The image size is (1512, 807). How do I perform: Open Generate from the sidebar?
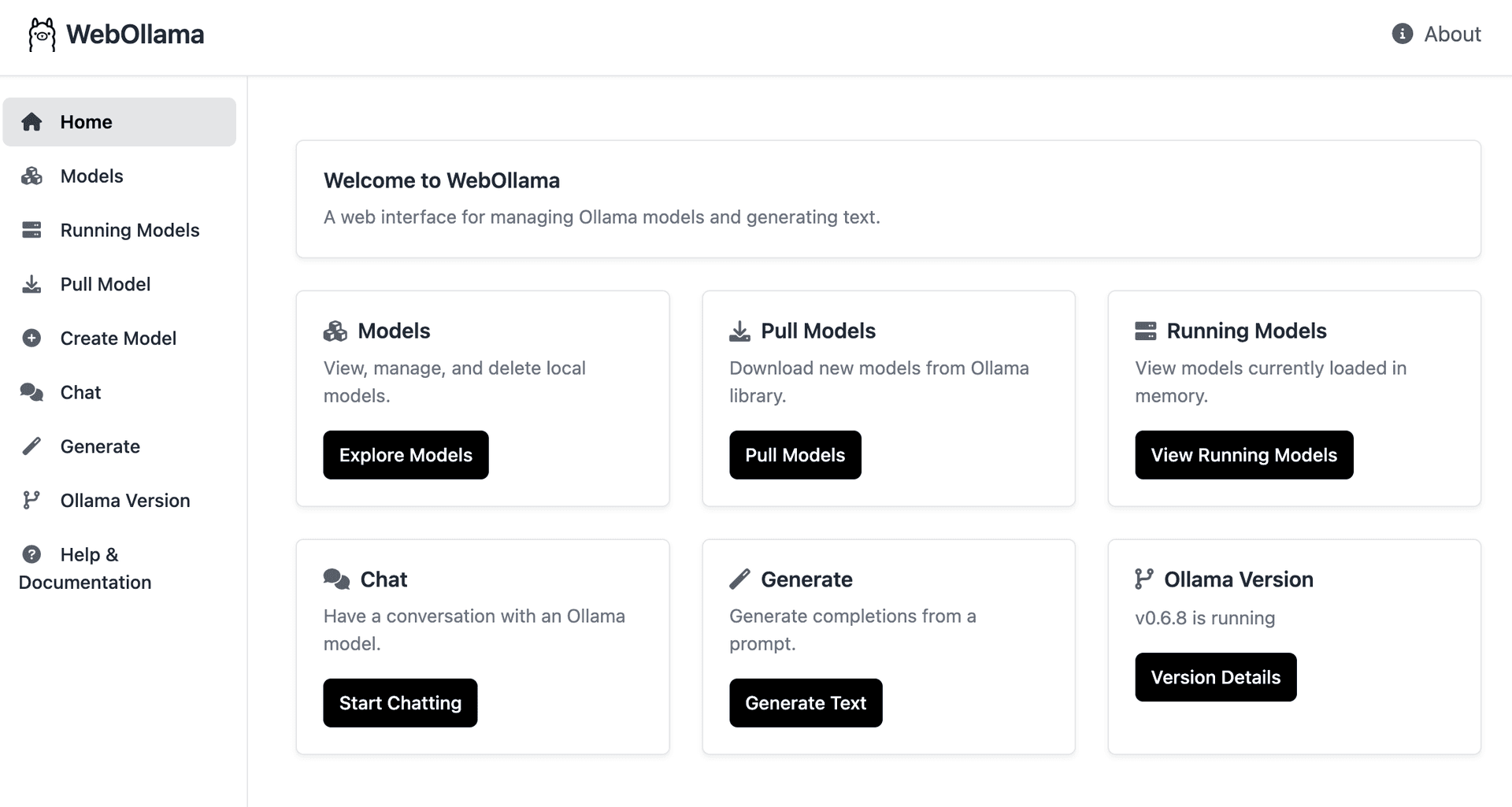[x=120, y=446]
